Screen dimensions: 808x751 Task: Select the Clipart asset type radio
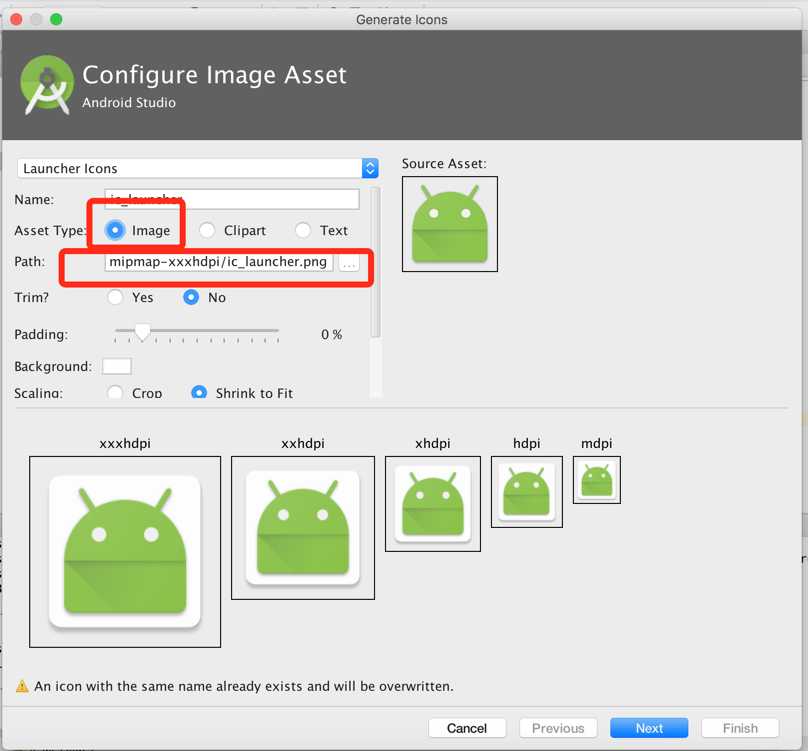(x=207, y=230)
